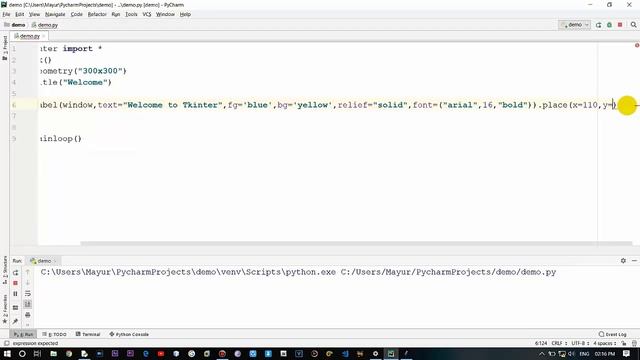Rerun demo from the top toolbar

[x=598, y=25]
